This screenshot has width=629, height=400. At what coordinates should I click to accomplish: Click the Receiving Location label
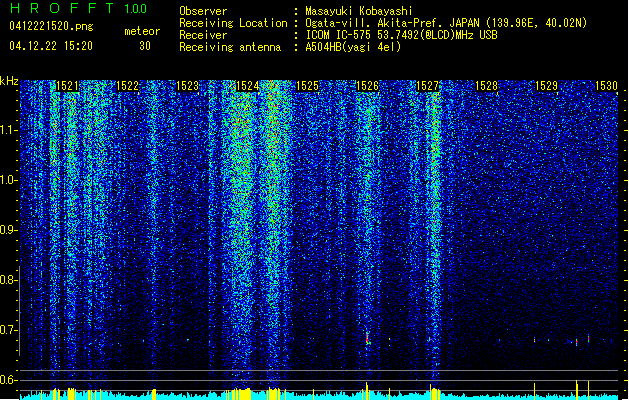click(233, 23)
